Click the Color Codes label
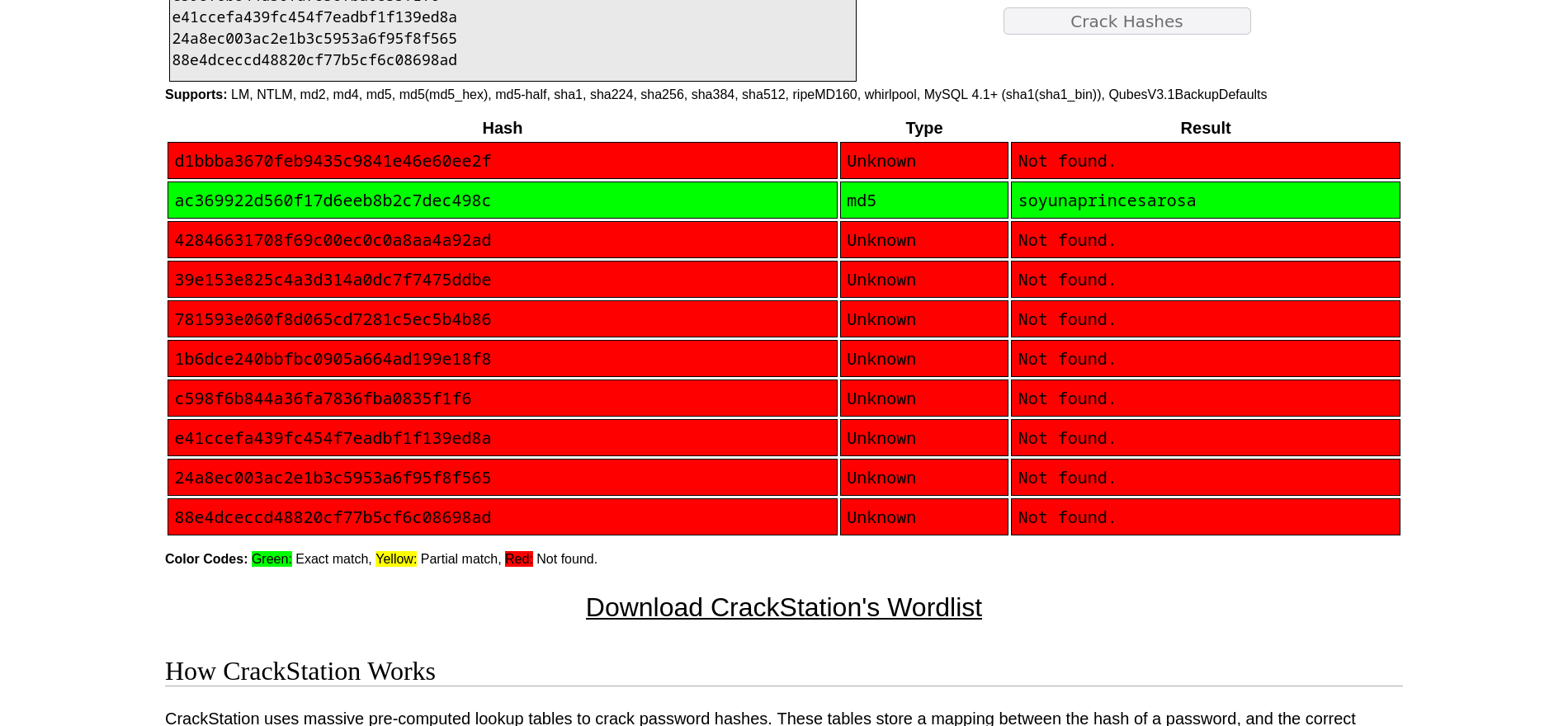1568x726 pixels. tap(206, 559)
